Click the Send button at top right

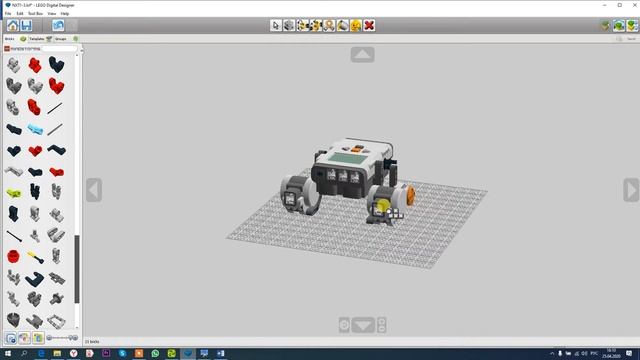pyautogui.click(x=631, y=39)
